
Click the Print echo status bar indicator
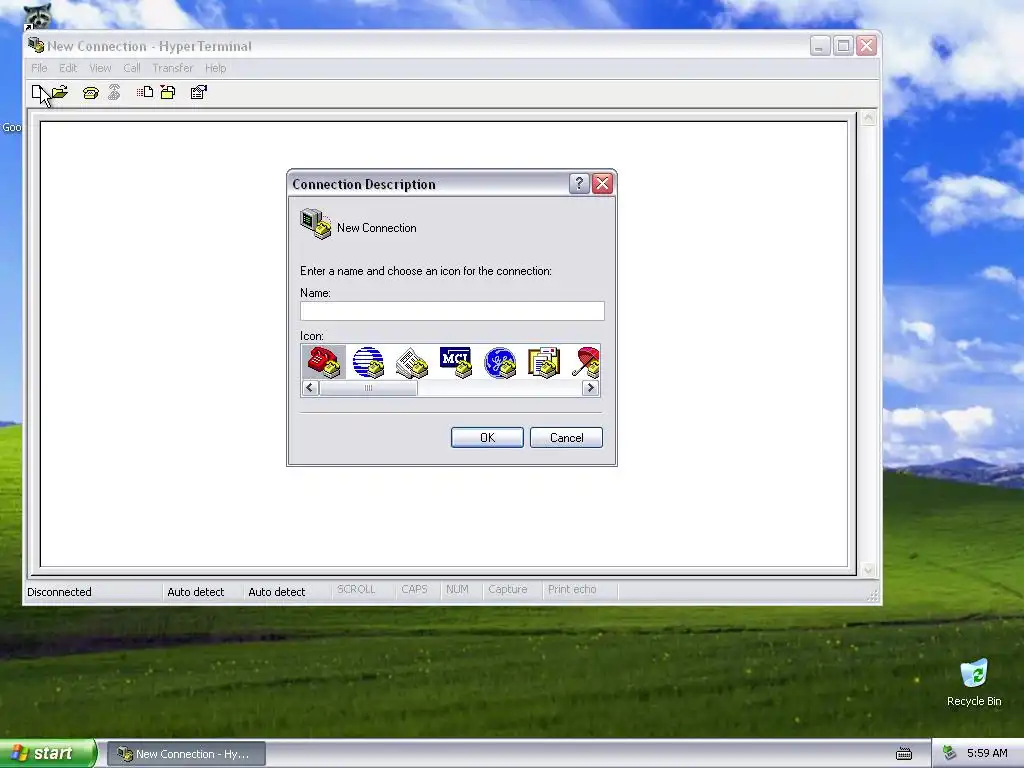(x=572, y=589)
